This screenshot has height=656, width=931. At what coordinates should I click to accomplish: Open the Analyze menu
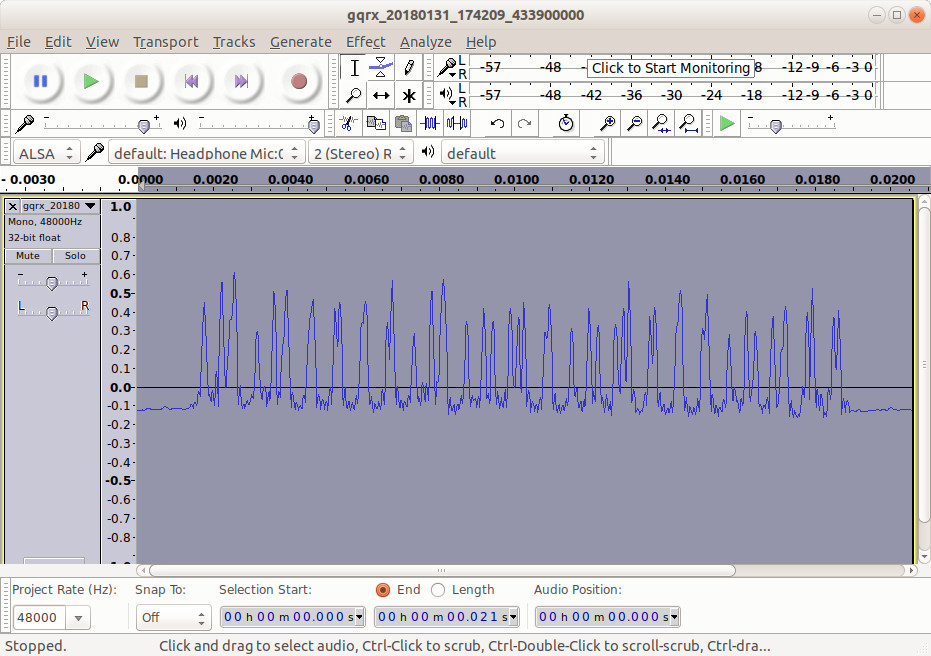(425, 42)
